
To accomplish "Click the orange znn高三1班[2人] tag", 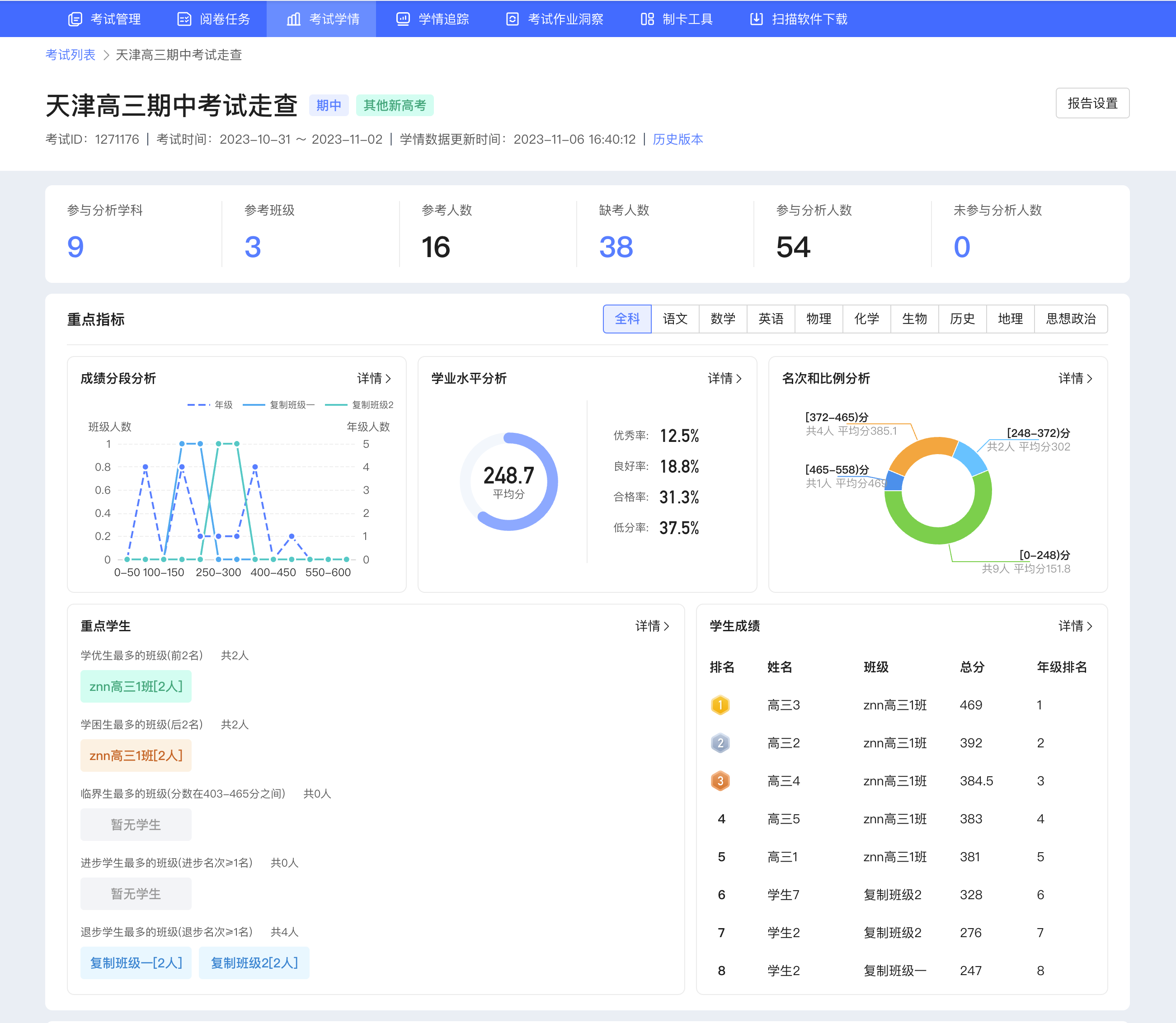I will coord(136,755).
